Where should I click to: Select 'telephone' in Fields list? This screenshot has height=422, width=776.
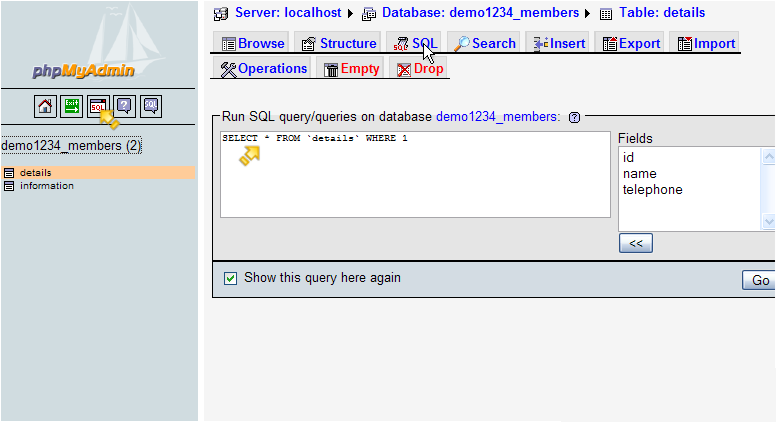click(x=652, y=189)
